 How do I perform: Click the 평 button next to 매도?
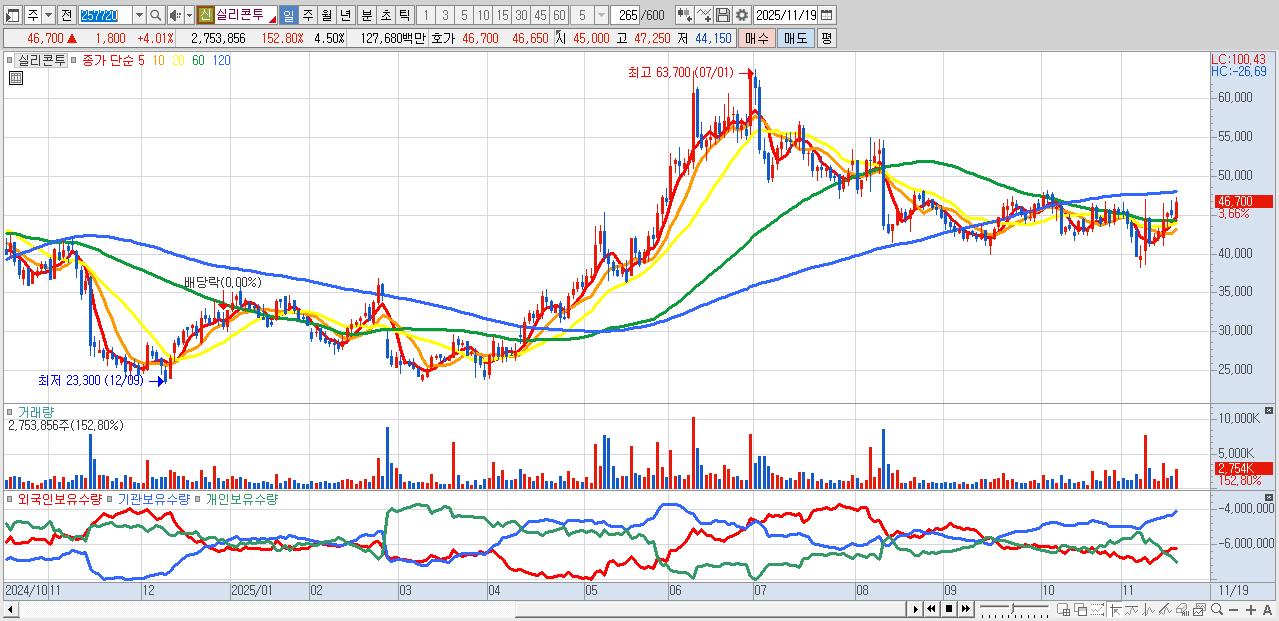click(826, 38)
